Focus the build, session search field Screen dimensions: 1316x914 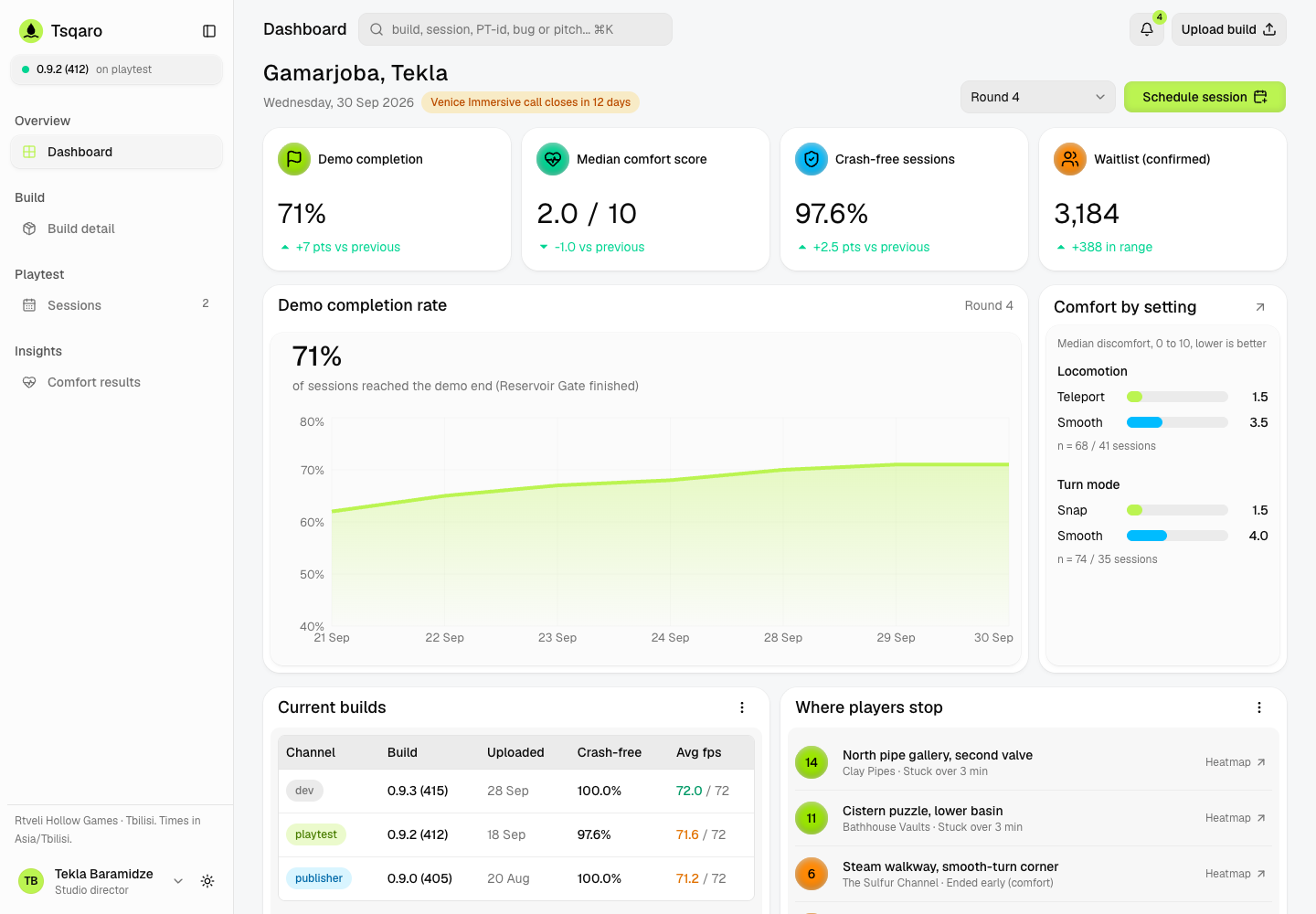515,29
